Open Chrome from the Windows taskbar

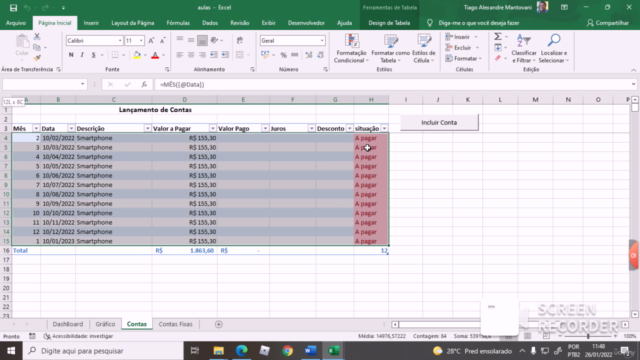pyautogui.click(x=287, y=351)
